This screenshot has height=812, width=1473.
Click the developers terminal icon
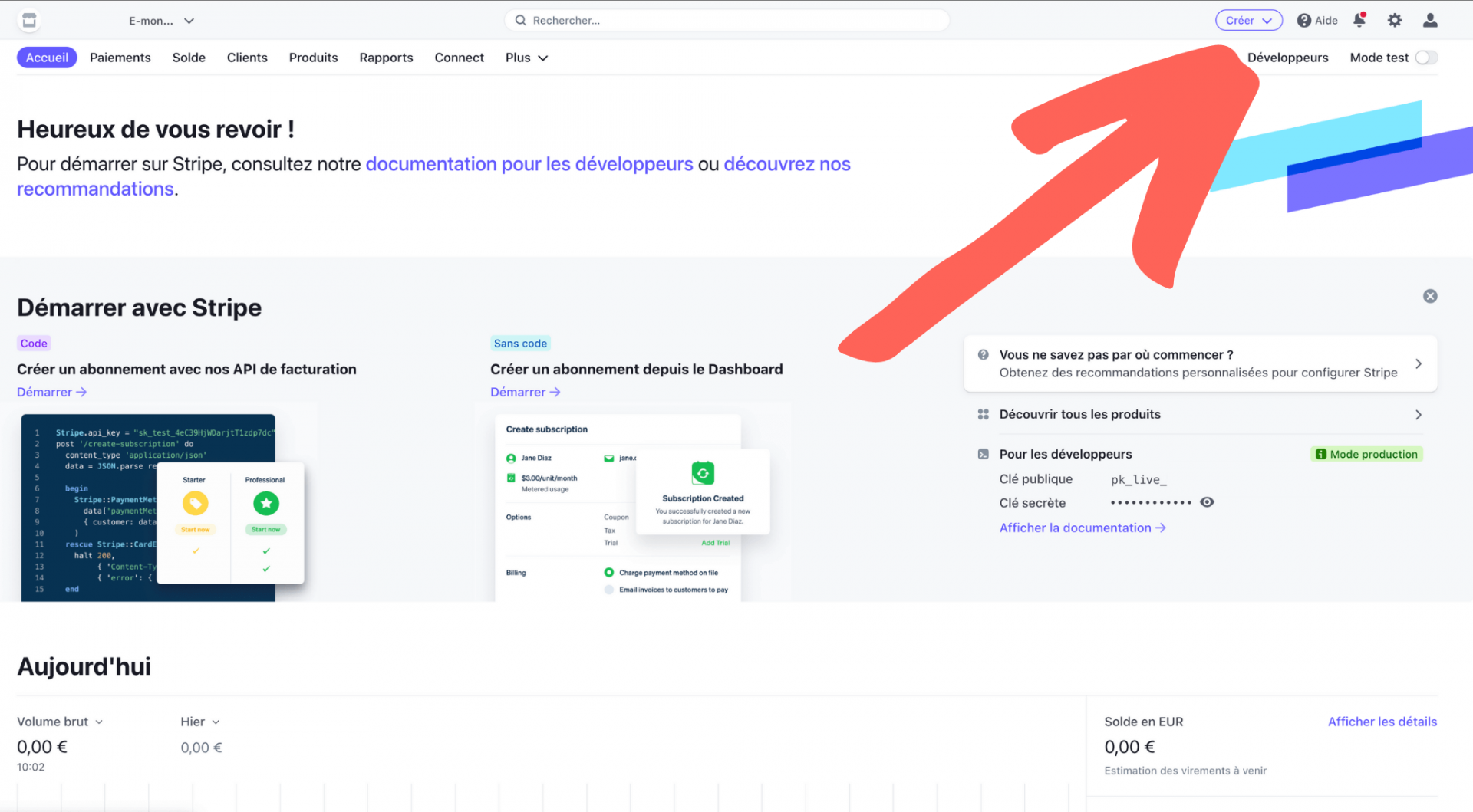click(x=983, y=454)
